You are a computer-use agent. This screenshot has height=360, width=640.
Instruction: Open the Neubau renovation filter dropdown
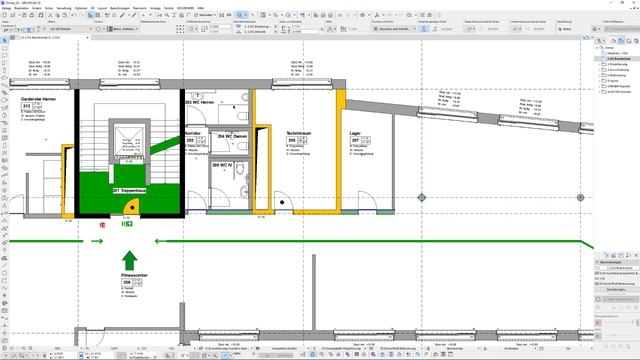coord(512,349)
